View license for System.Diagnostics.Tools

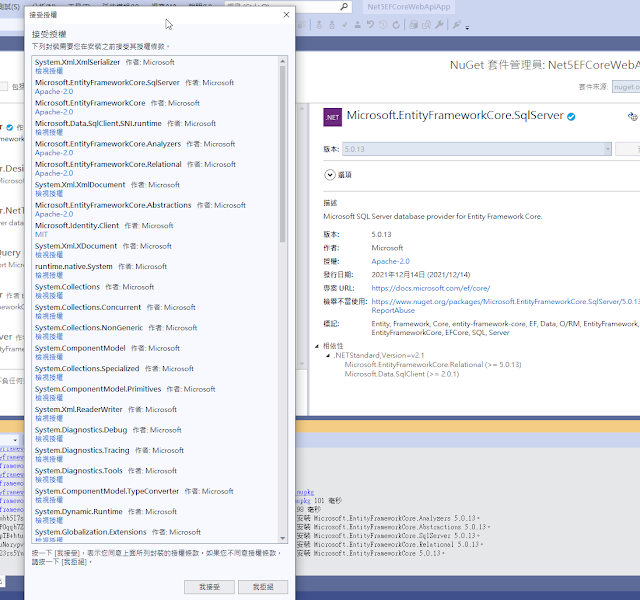[x=49, y=479]
